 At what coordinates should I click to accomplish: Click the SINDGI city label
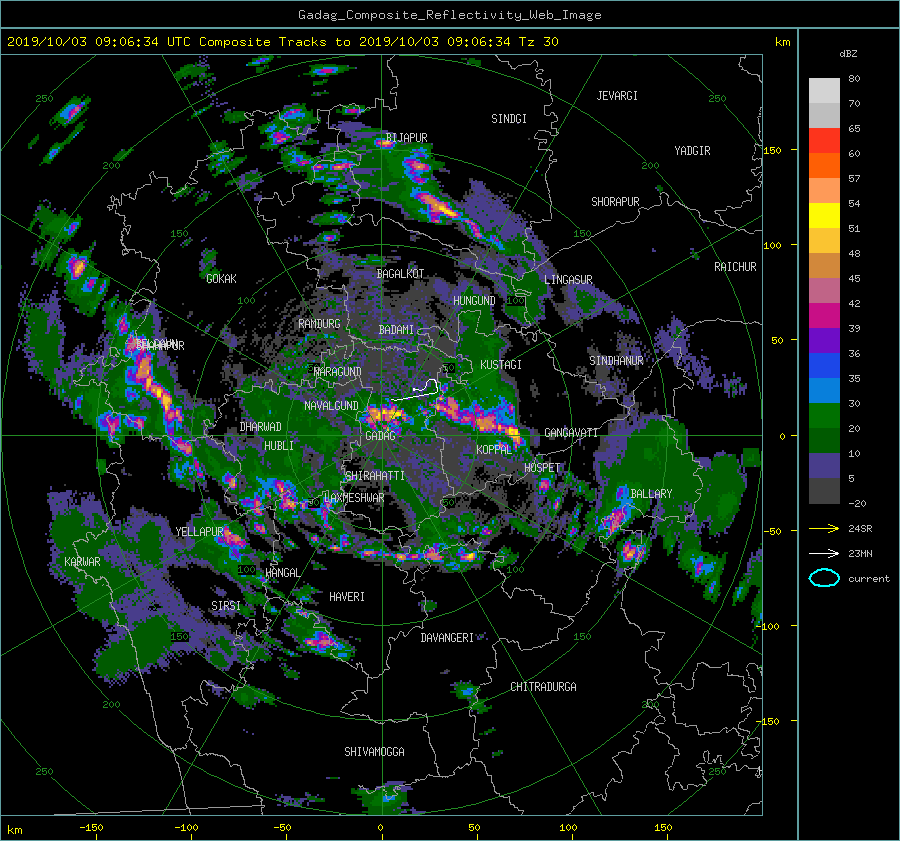coord(509,119)
